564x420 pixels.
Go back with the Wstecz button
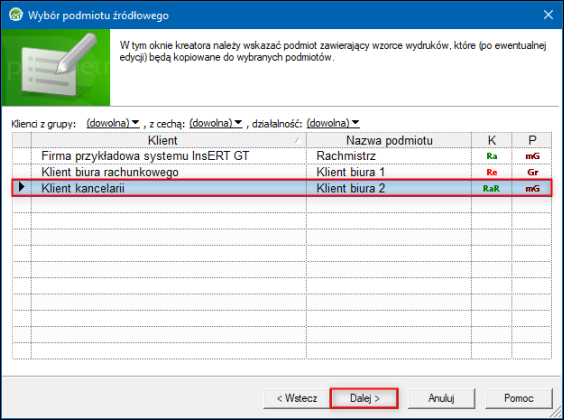click(x=297, y=398)
